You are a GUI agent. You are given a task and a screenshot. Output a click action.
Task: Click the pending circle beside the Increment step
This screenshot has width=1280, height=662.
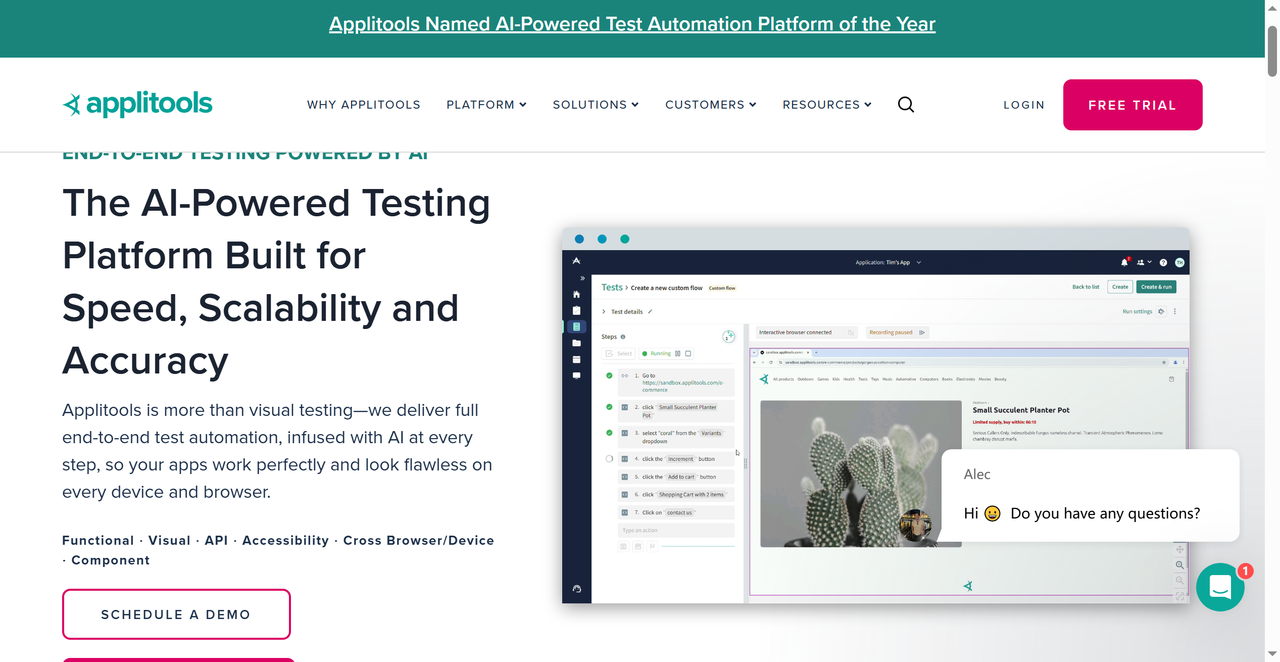point(609,459)
